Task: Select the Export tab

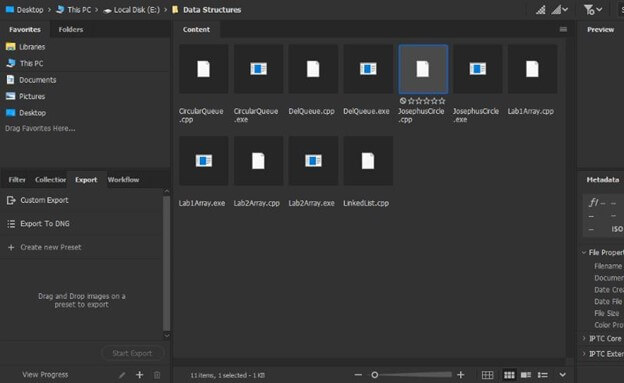Action: pos(86,180)
